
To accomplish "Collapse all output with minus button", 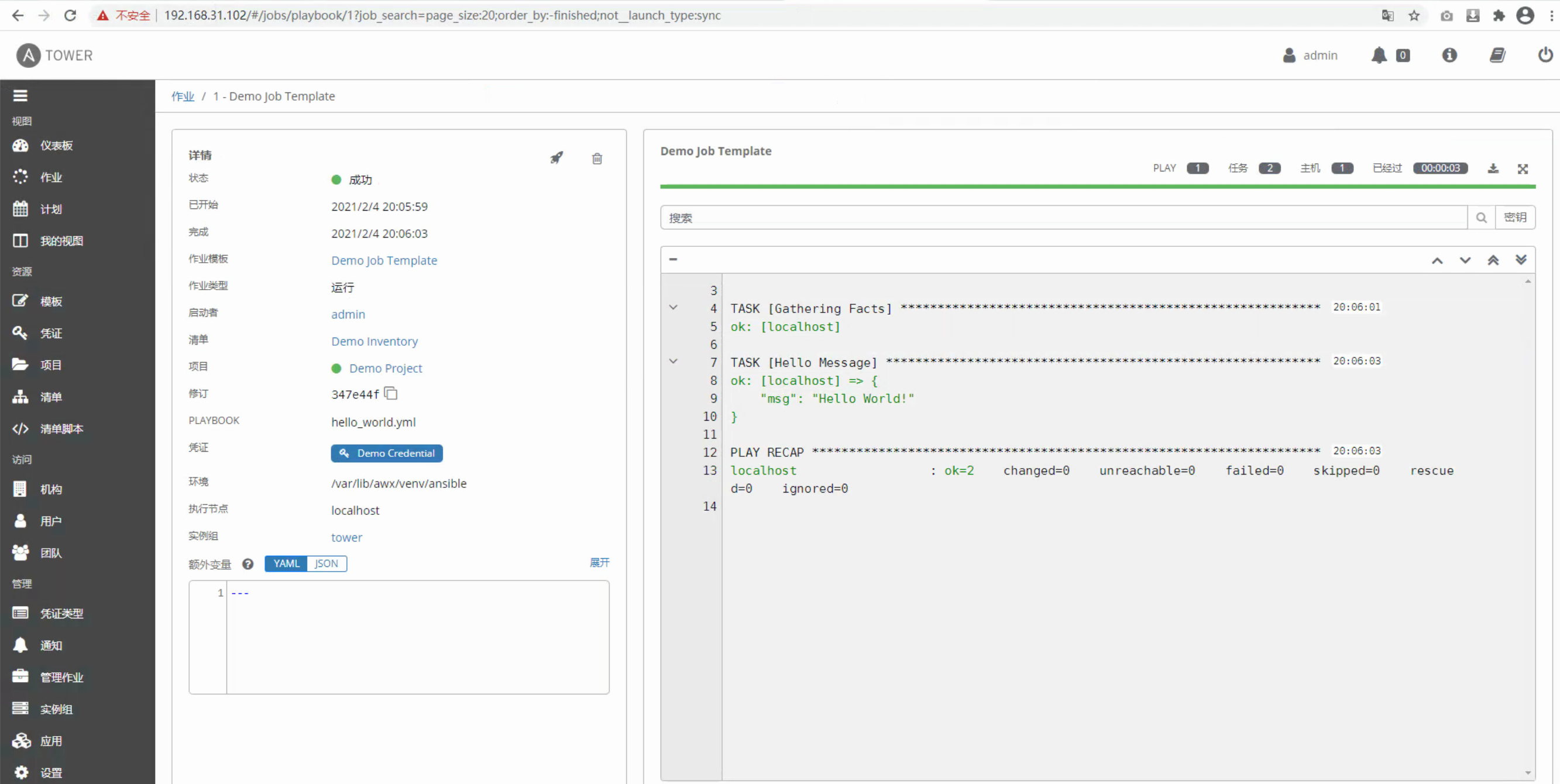I will 673,259.
